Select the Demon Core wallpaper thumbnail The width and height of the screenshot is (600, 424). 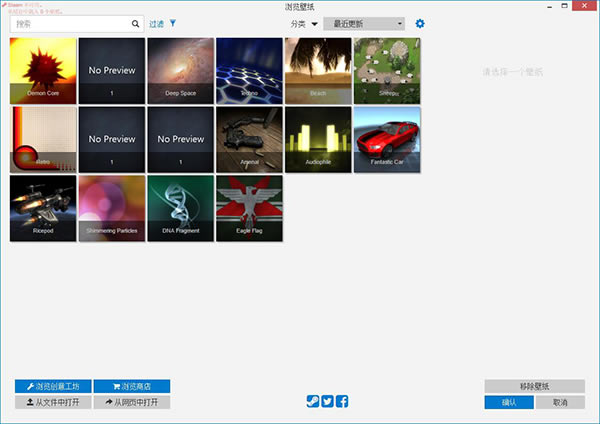pyautogui.click(x=43, y=71)
